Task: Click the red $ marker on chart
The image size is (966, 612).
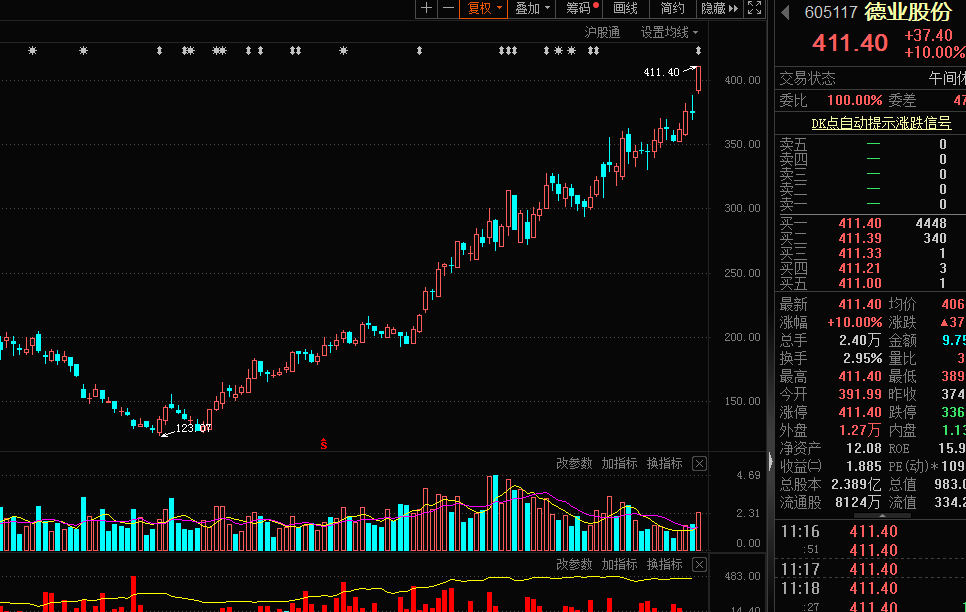Action: [323, 443]
